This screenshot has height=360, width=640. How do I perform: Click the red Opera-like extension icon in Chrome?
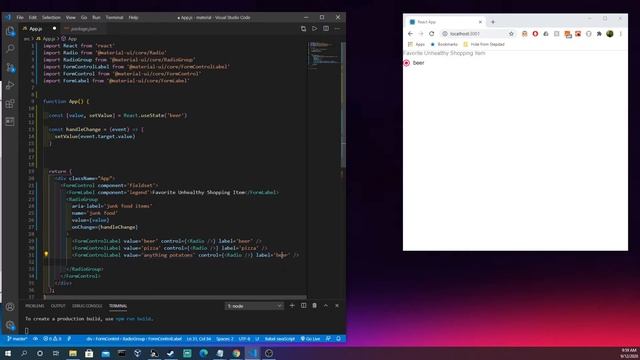click(x=535, y=34)
